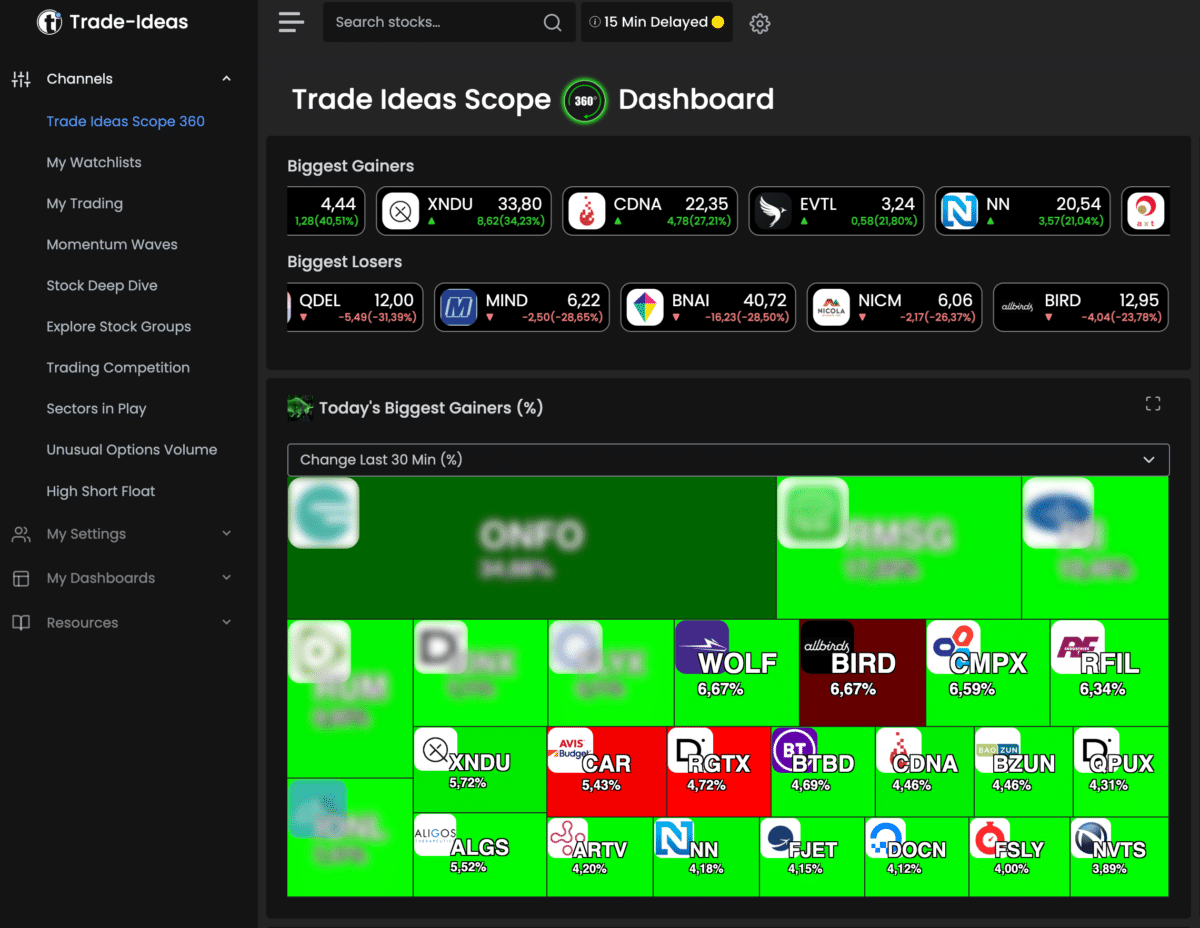Open Stock Deep Dive

[x=102, y=285]
